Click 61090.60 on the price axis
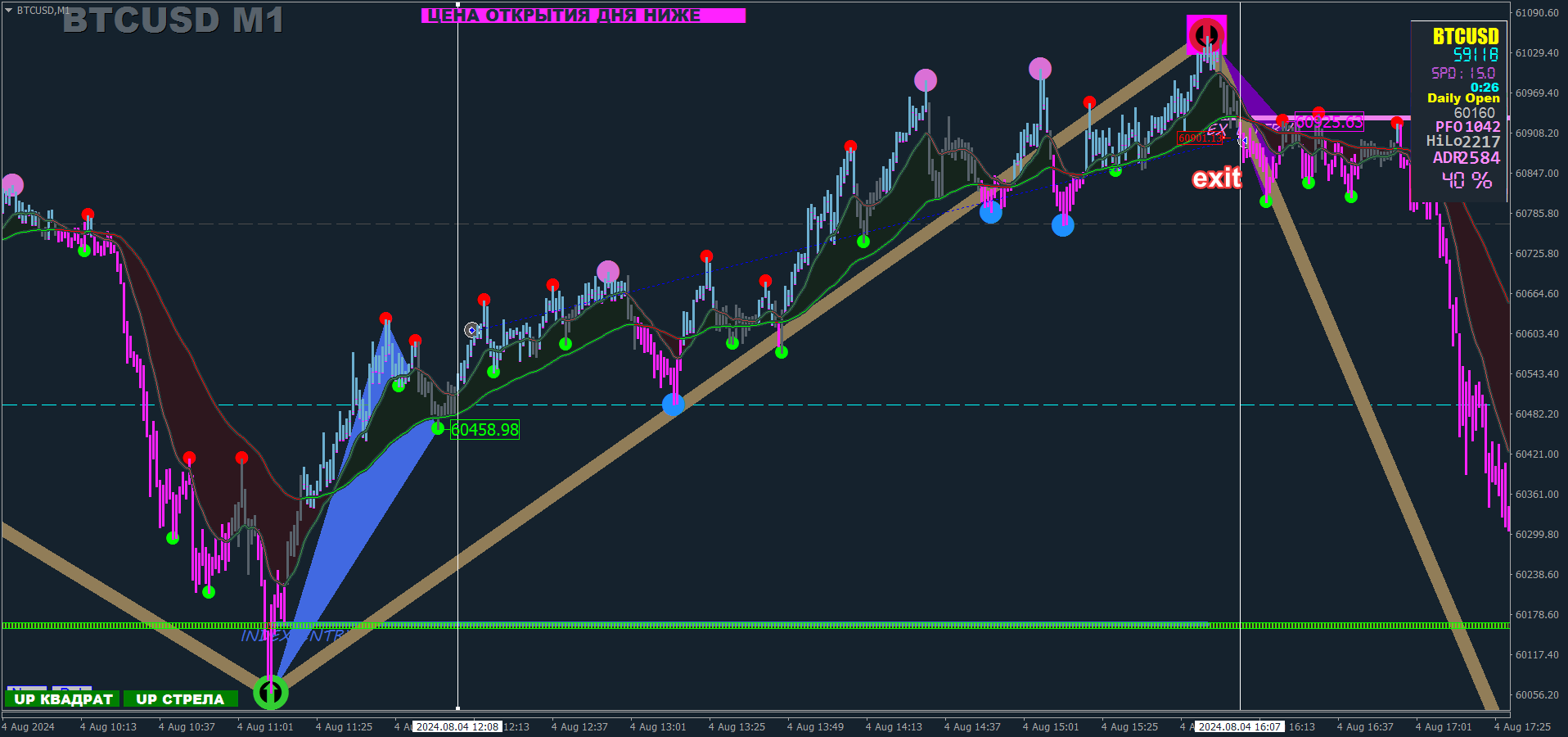 [x=1537, y=13]
